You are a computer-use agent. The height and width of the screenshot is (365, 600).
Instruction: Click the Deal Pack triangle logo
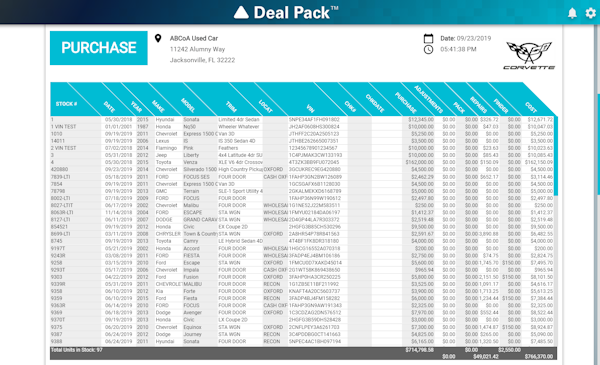click(x=241, y=13)
